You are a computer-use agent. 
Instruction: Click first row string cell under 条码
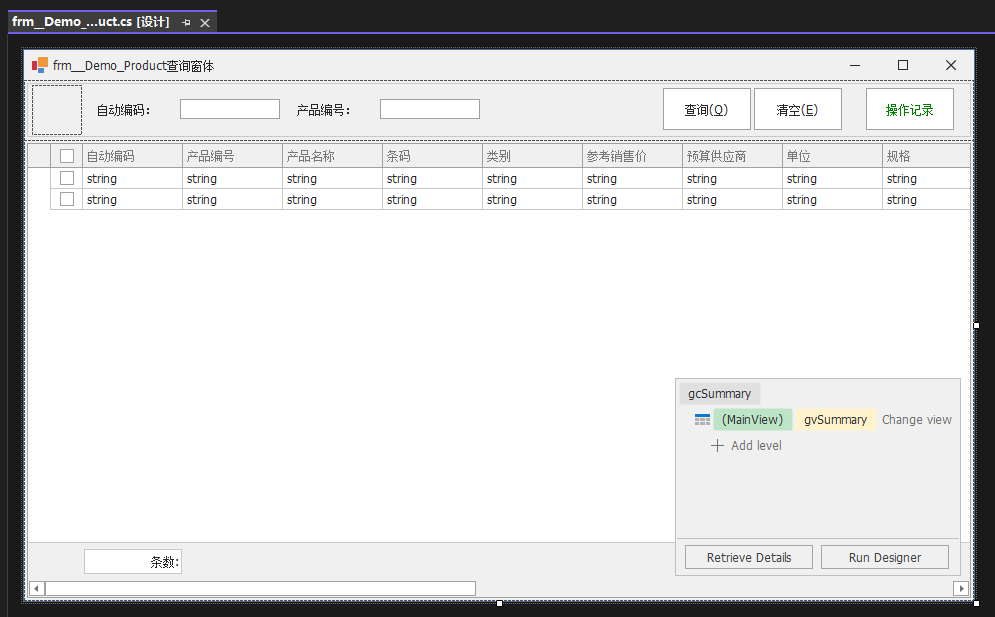pos(432,178)
